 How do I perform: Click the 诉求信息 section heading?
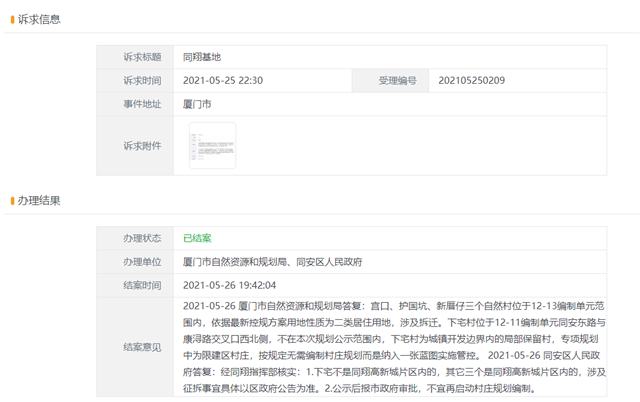39,19
